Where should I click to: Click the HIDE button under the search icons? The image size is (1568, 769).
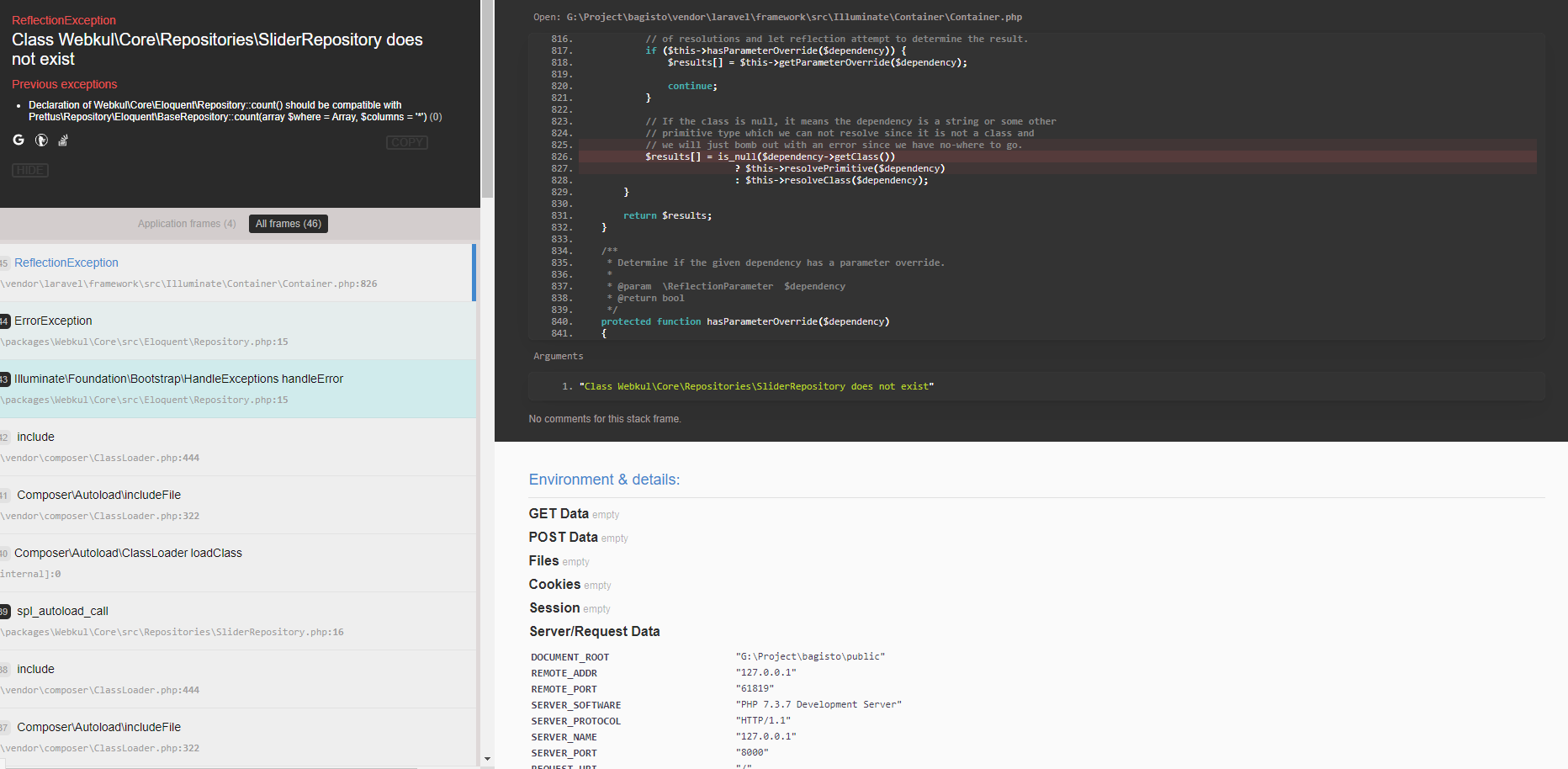click(30, 170)
